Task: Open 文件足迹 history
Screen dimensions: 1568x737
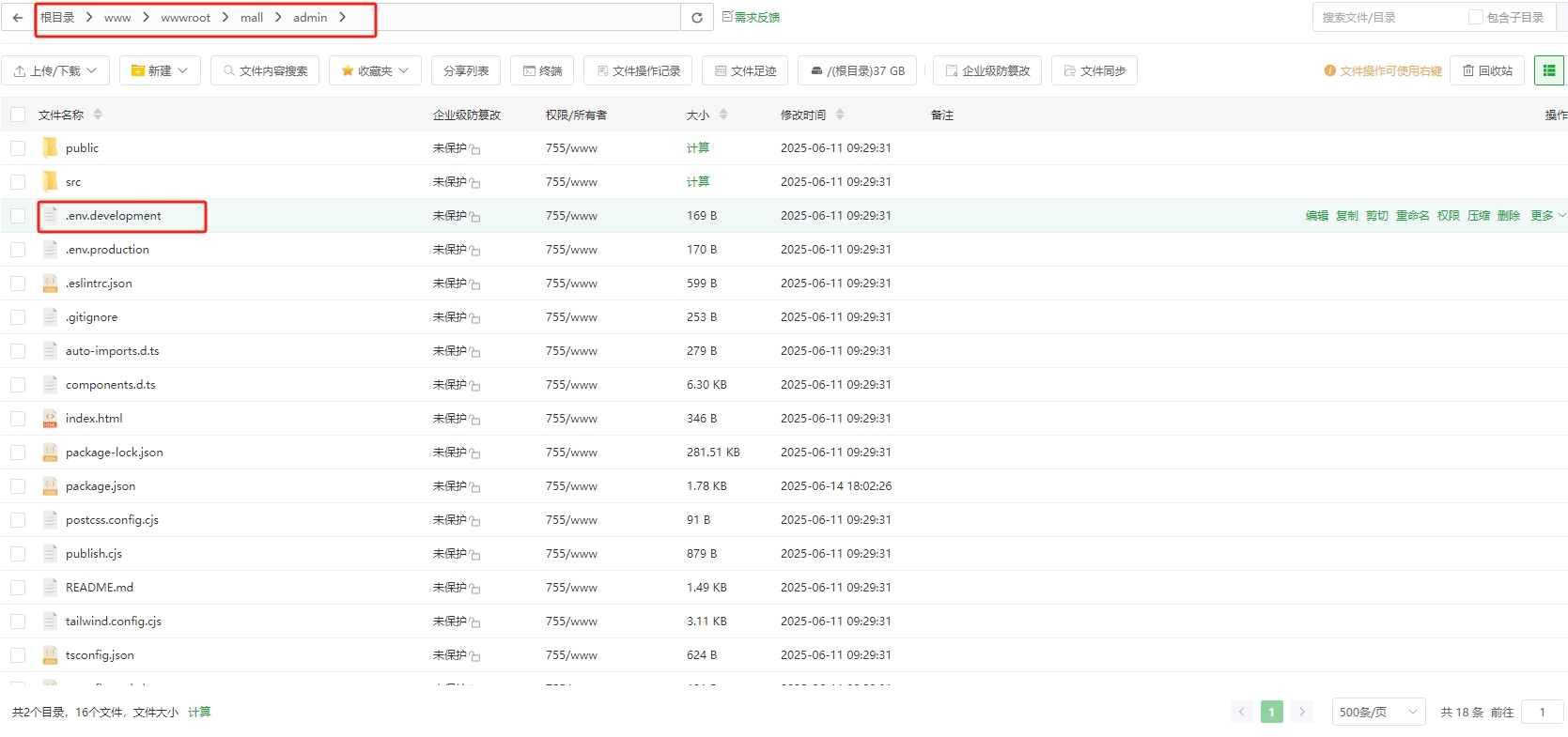Action: [745, 70]
